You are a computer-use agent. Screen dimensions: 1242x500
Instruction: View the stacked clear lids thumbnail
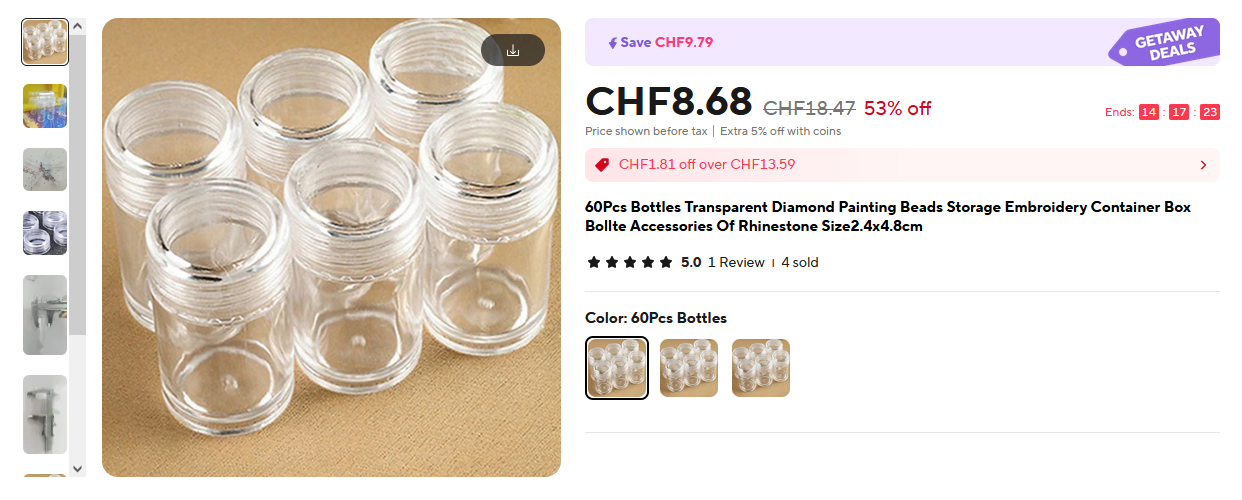click(x=45, y=233)
